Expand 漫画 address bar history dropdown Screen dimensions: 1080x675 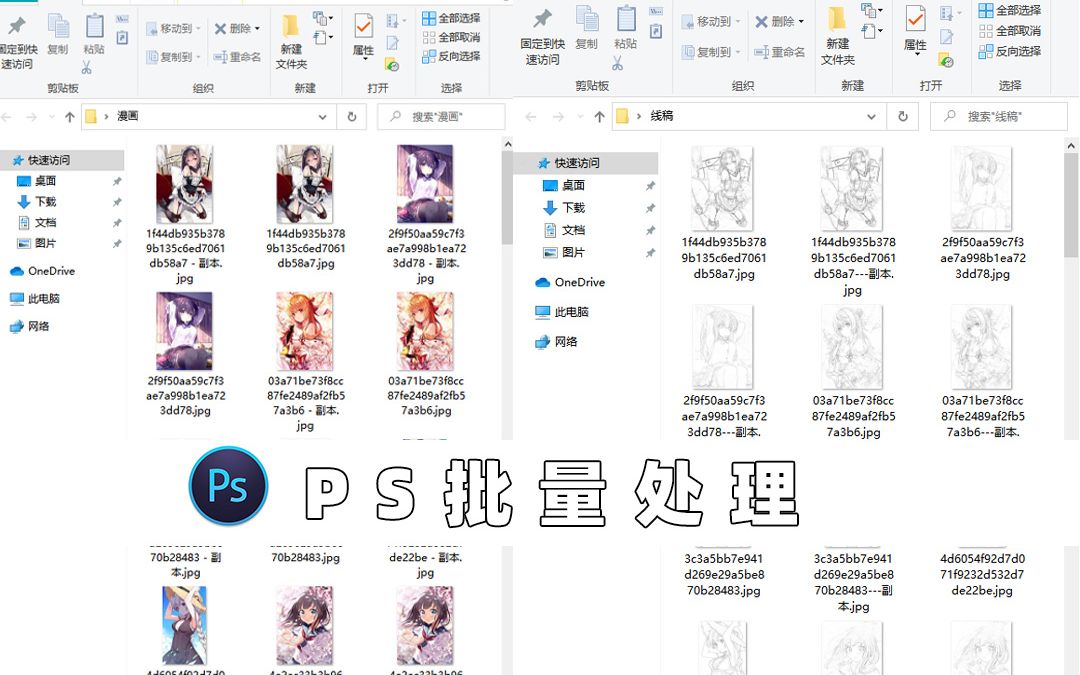[x=322, y=117]
